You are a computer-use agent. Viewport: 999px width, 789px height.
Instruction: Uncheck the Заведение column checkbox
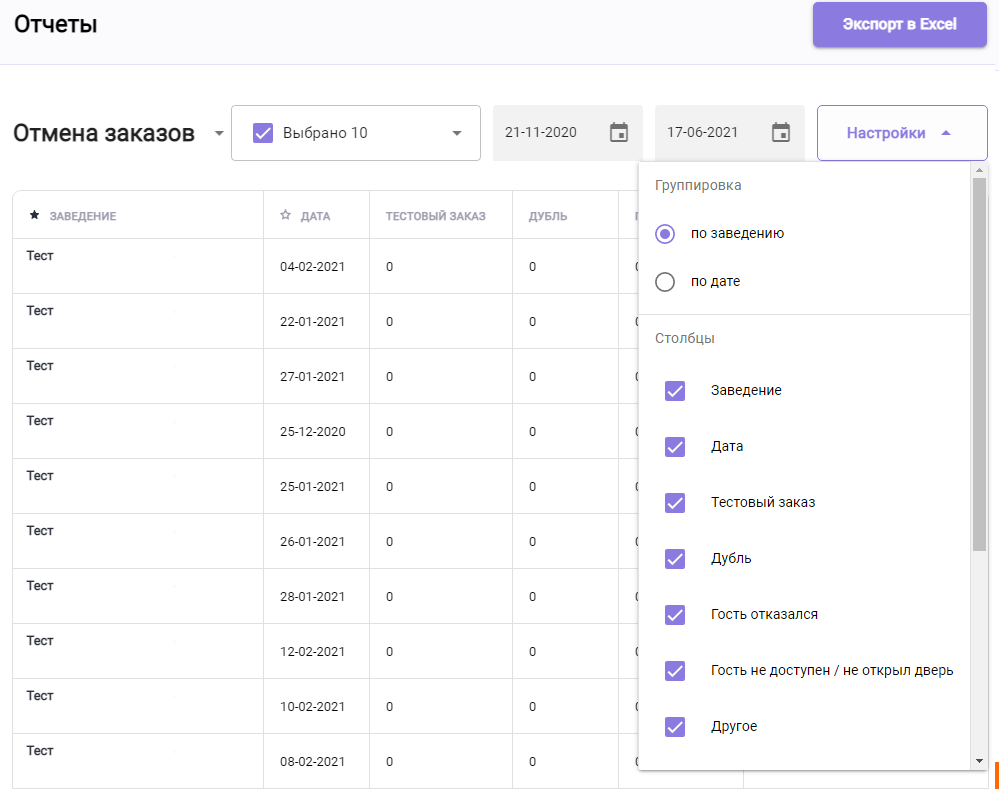(675, 391)
